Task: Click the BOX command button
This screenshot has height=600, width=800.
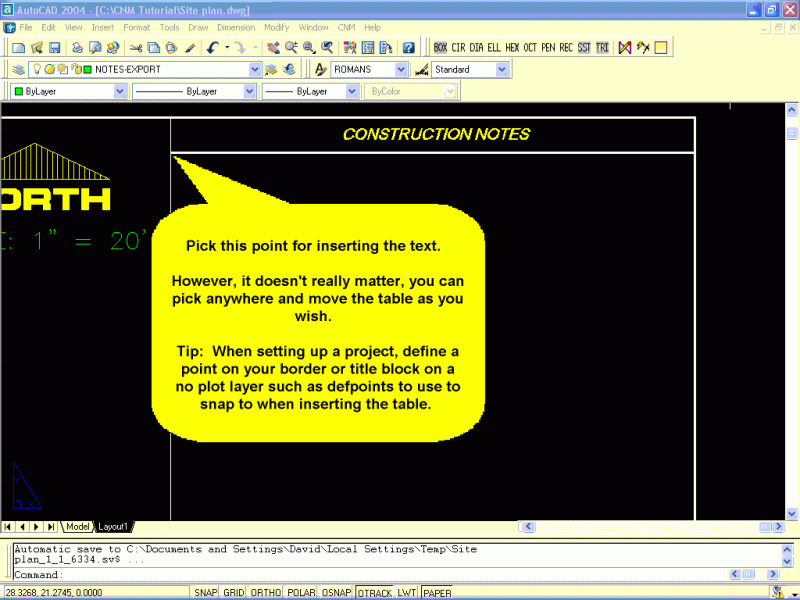Action: [x=441, y=47]
